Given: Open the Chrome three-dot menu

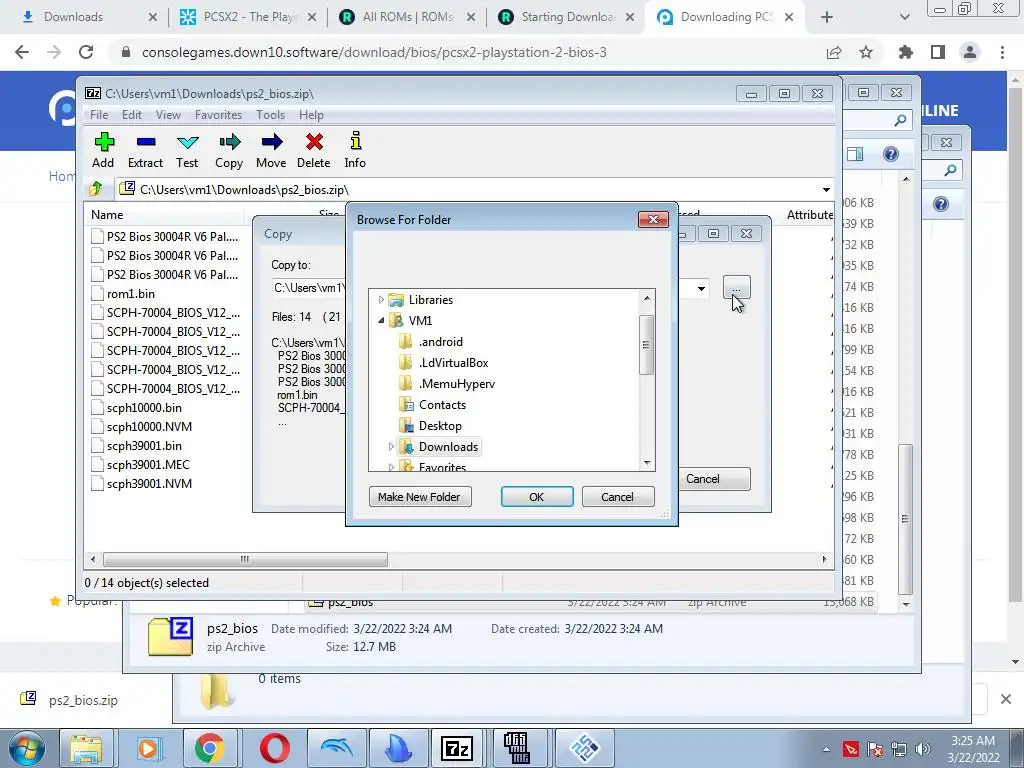Looking at the screenshot, I should [x=1002, y=52].
